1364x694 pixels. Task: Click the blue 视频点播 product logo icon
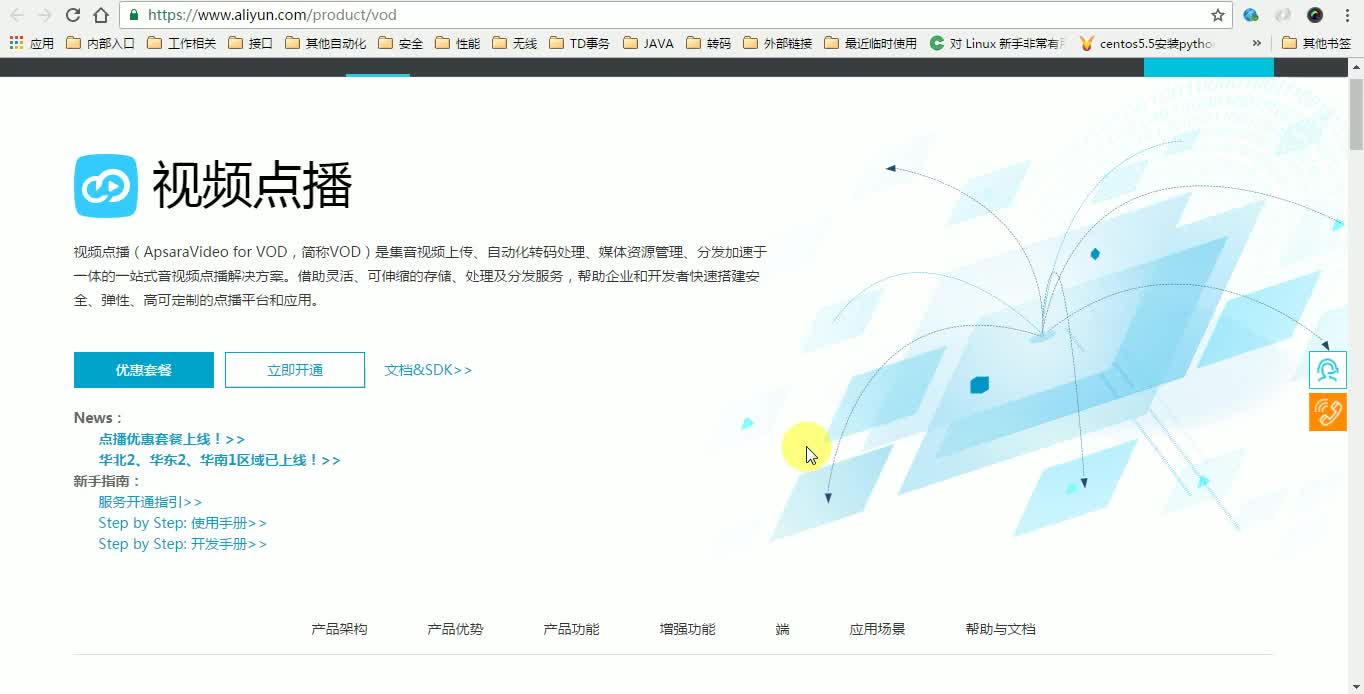(x=106, y=186)
